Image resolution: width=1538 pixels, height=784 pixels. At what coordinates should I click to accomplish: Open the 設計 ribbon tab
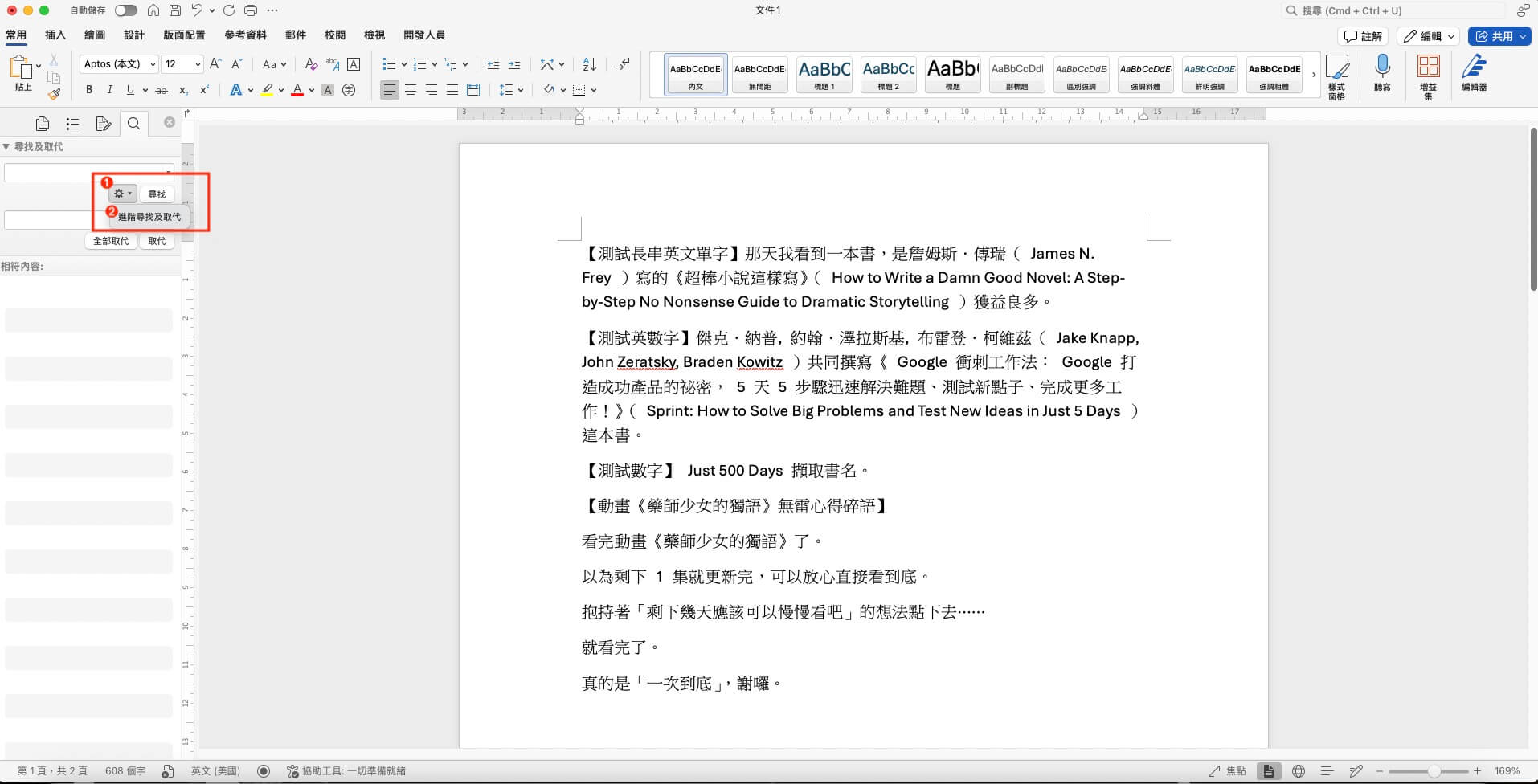tap(134, 35)
